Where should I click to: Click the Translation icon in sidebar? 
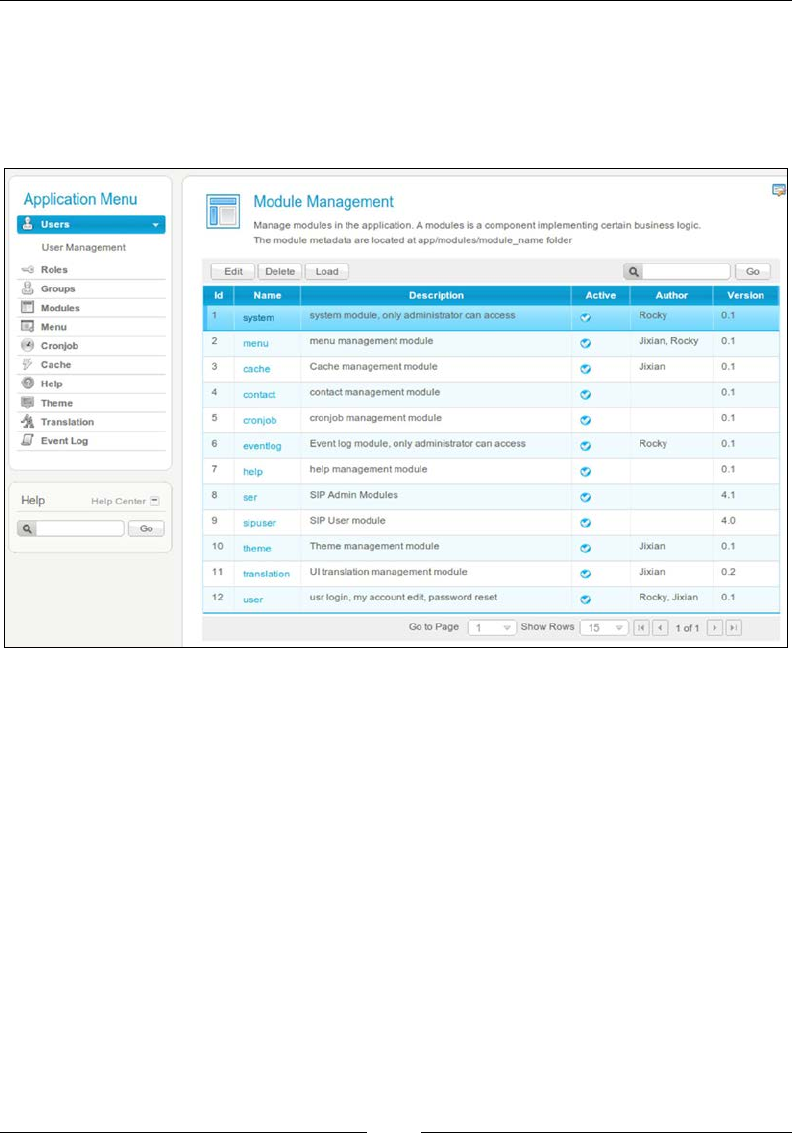(28, 421)
